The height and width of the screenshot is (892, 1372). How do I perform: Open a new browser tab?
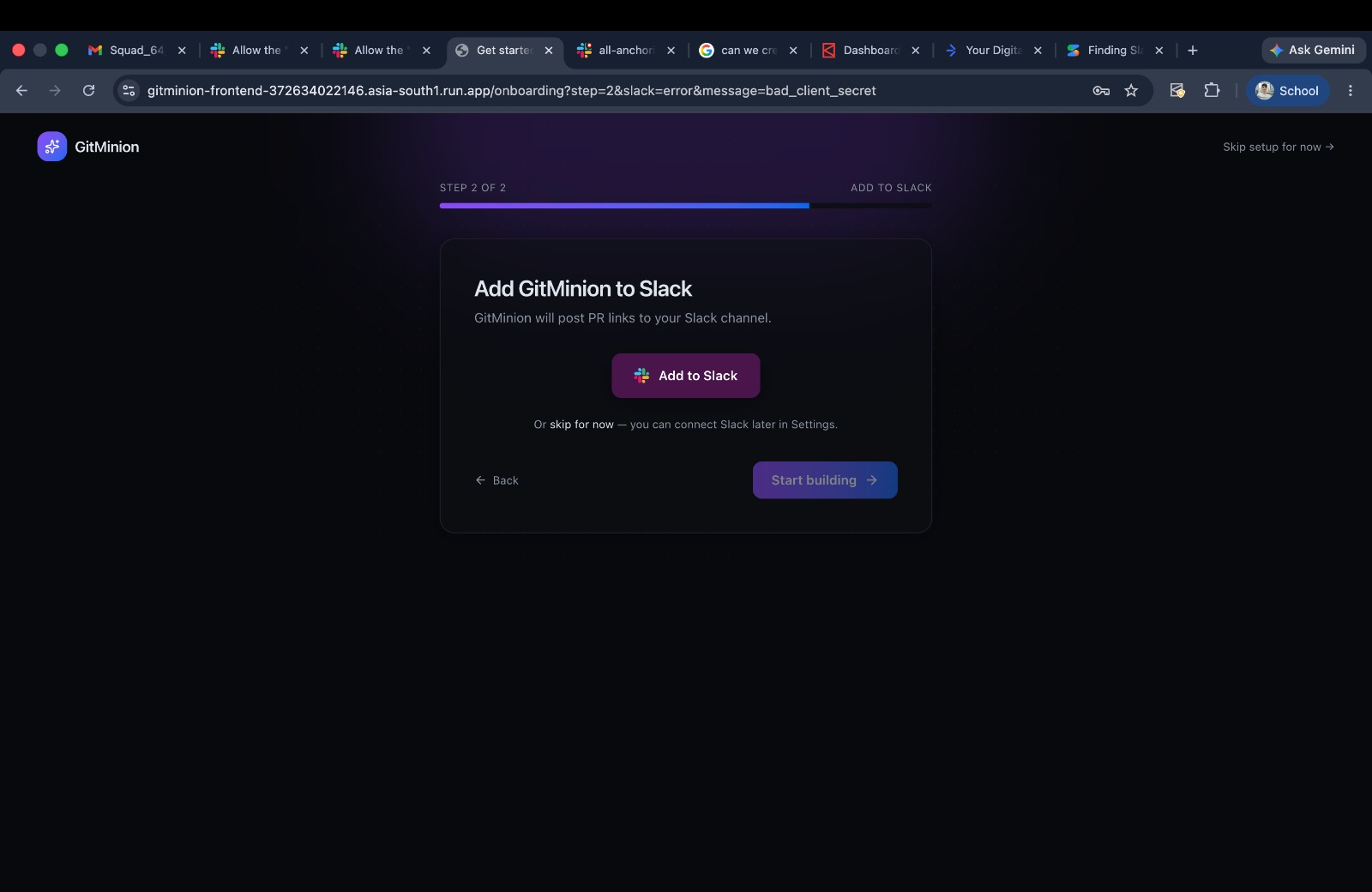1193,50
